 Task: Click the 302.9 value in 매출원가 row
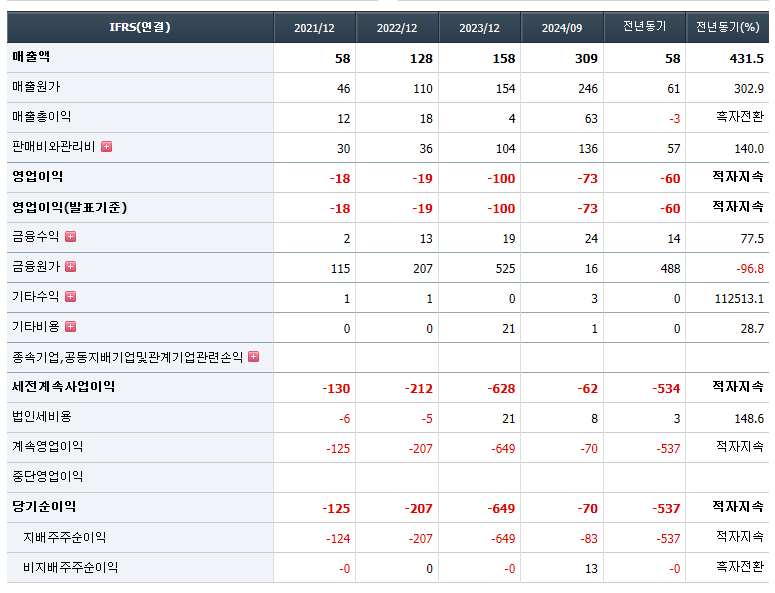click(x=749, y=89)
